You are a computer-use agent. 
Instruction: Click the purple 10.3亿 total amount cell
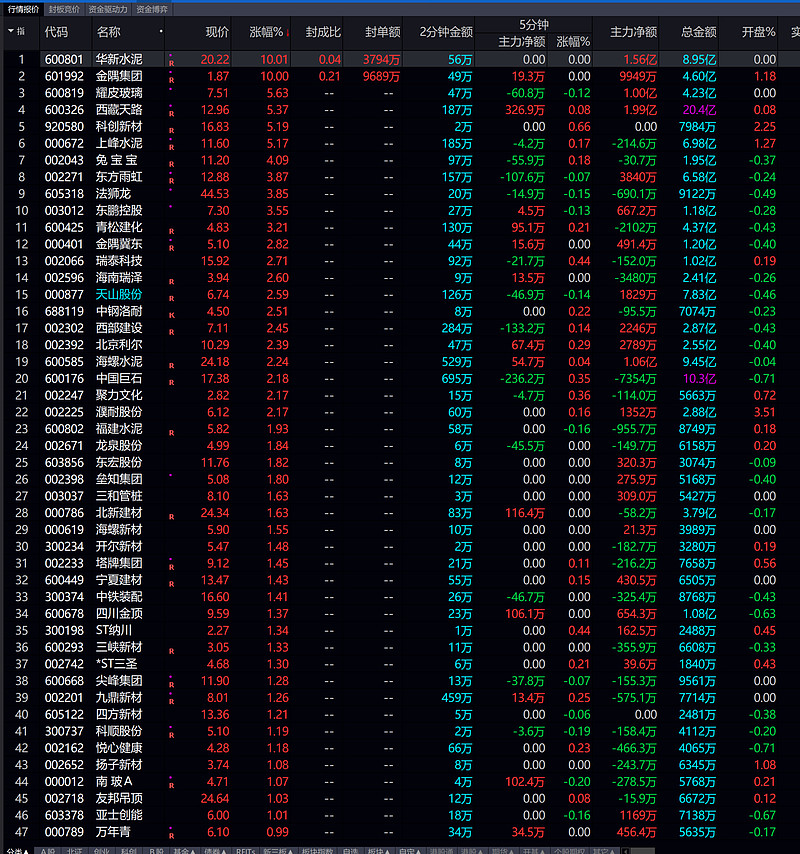pyautogui.click(x=699, y=379)
